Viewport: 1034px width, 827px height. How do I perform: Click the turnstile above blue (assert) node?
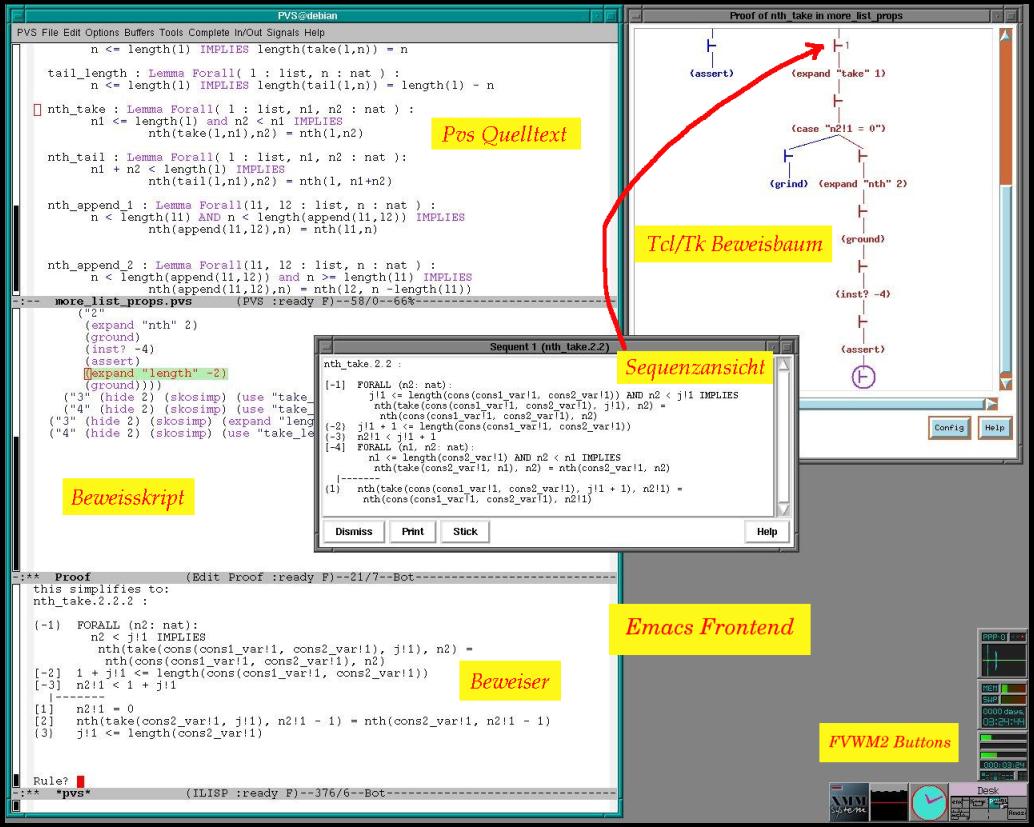712,46
